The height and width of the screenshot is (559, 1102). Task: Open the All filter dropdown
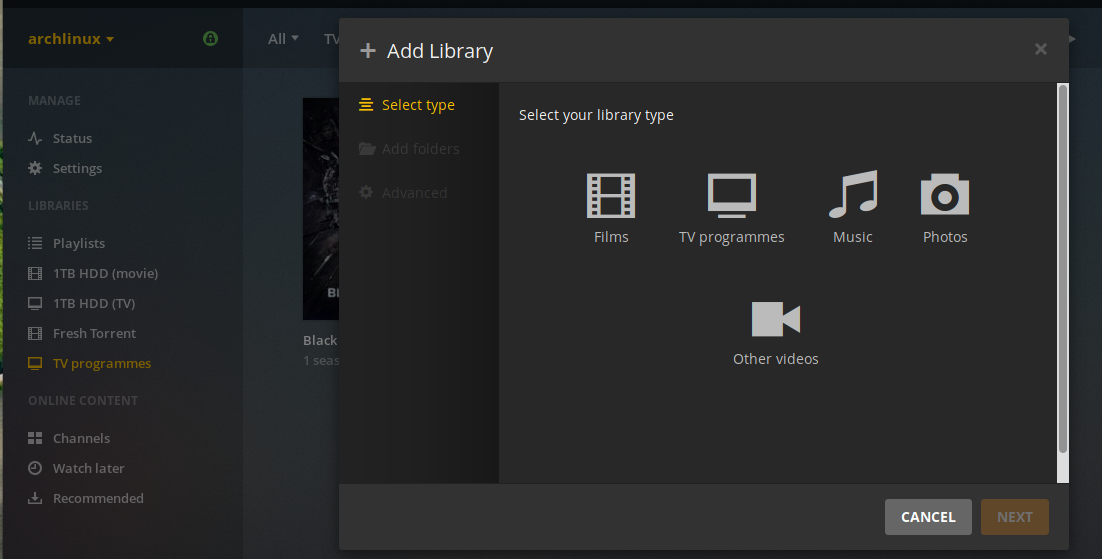(x=283, y=39)
